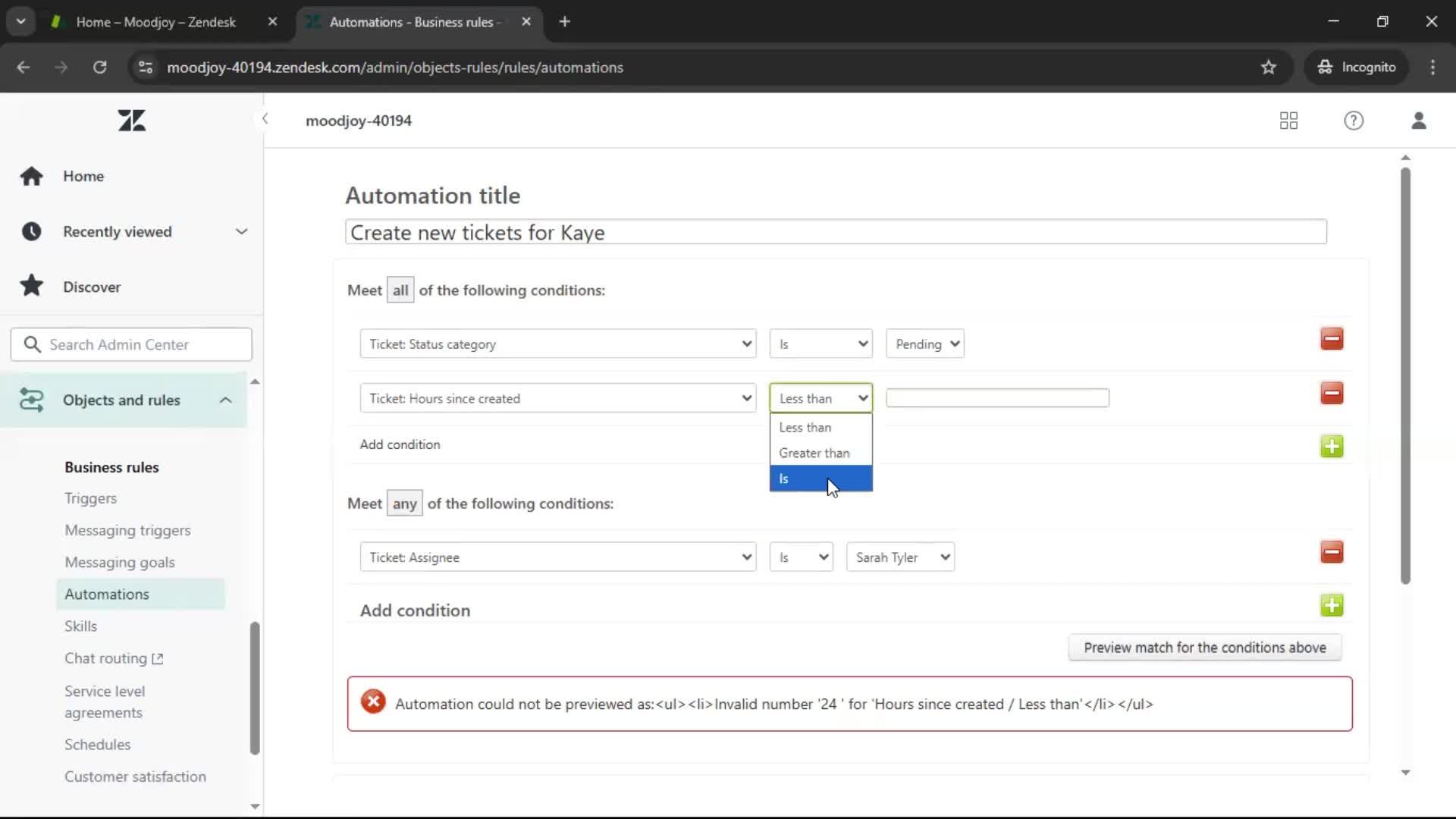The image size is (1456, 819).
Task: Click the Search Admin Center field
Action: tap(131, 344)
